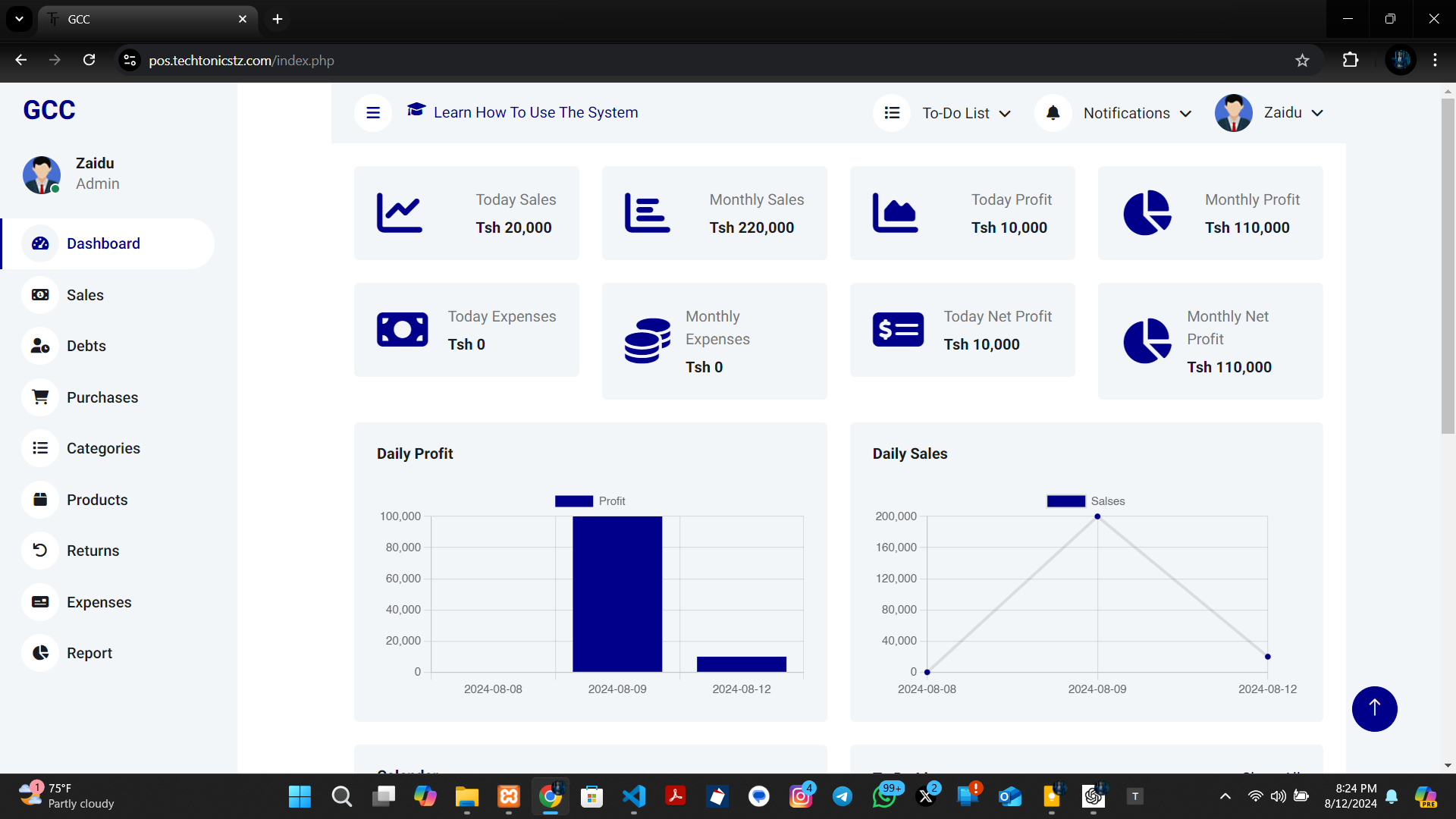Click the Debts user icon
The image size is (1456, 819).
click(40, 346)
